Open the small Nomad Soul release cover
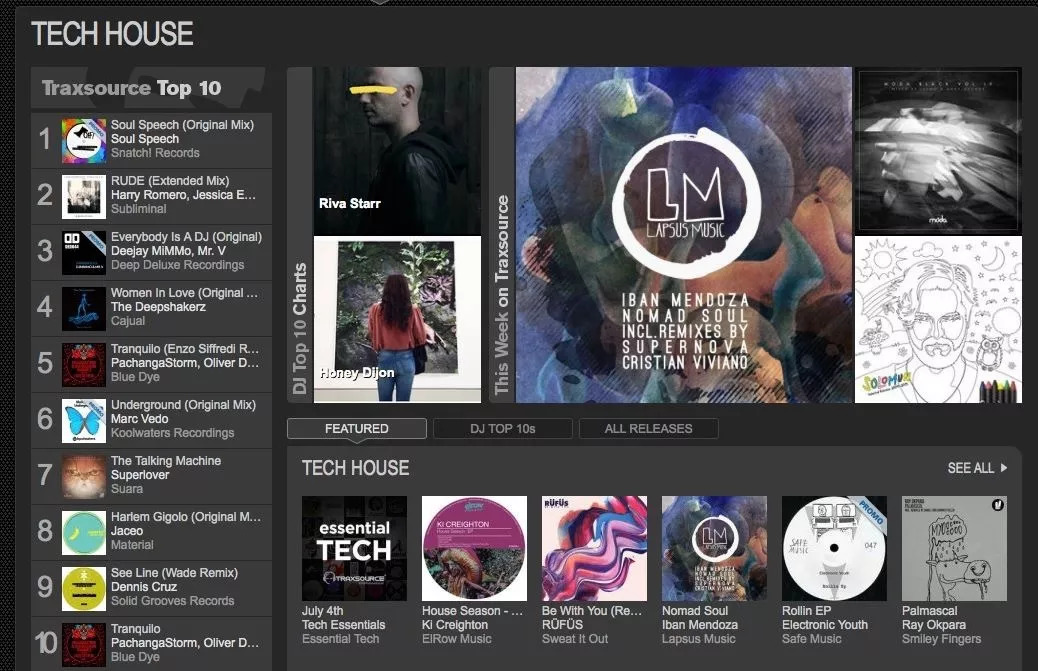 [715, 549]
